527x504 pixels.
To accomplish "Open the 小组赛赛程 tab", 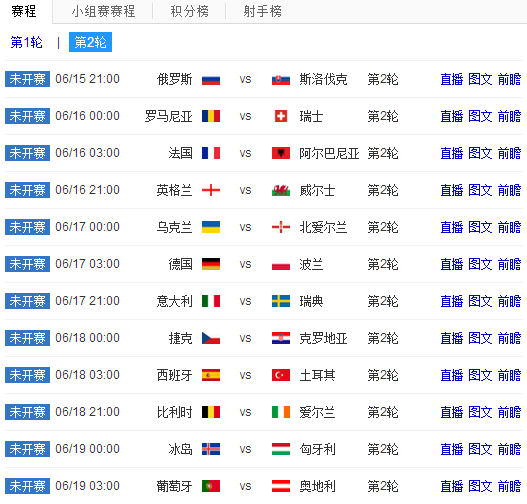I will [x=103, y=11].
